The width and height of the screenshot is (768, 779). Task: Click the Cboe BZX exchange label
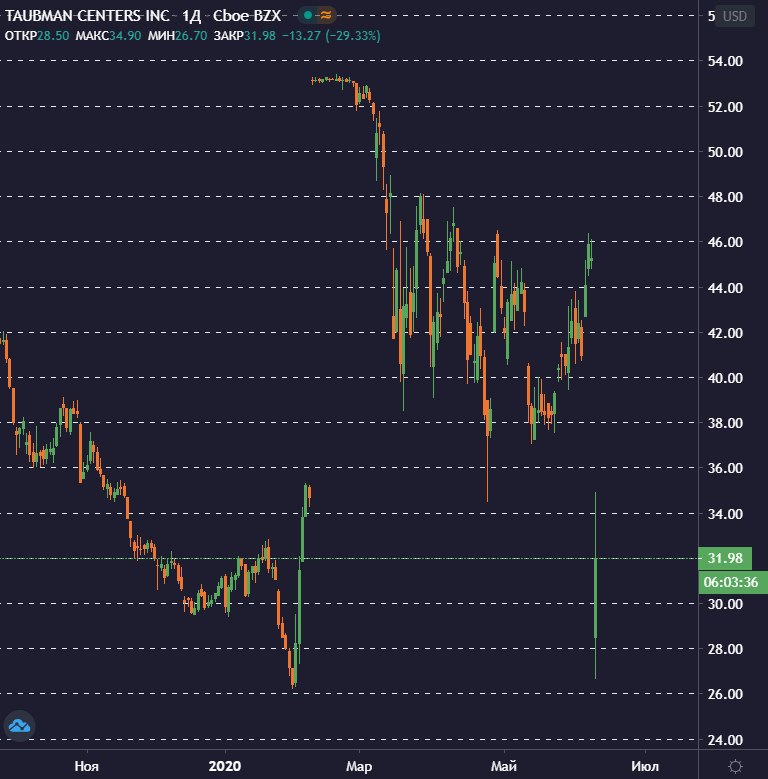pos(247,16)
